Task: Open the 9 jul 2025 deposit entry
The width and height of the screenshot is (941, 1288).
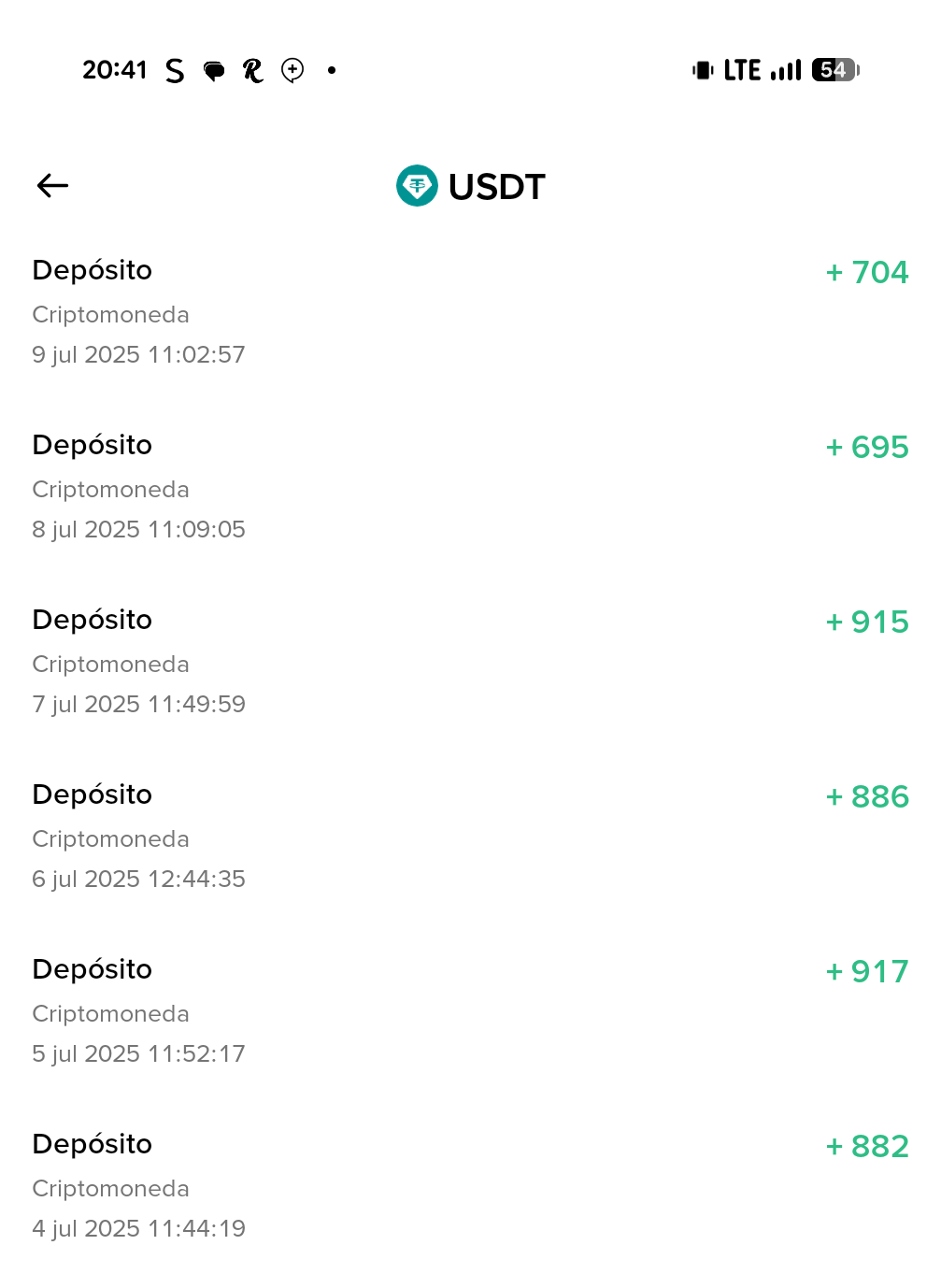Action: (138, 312)
